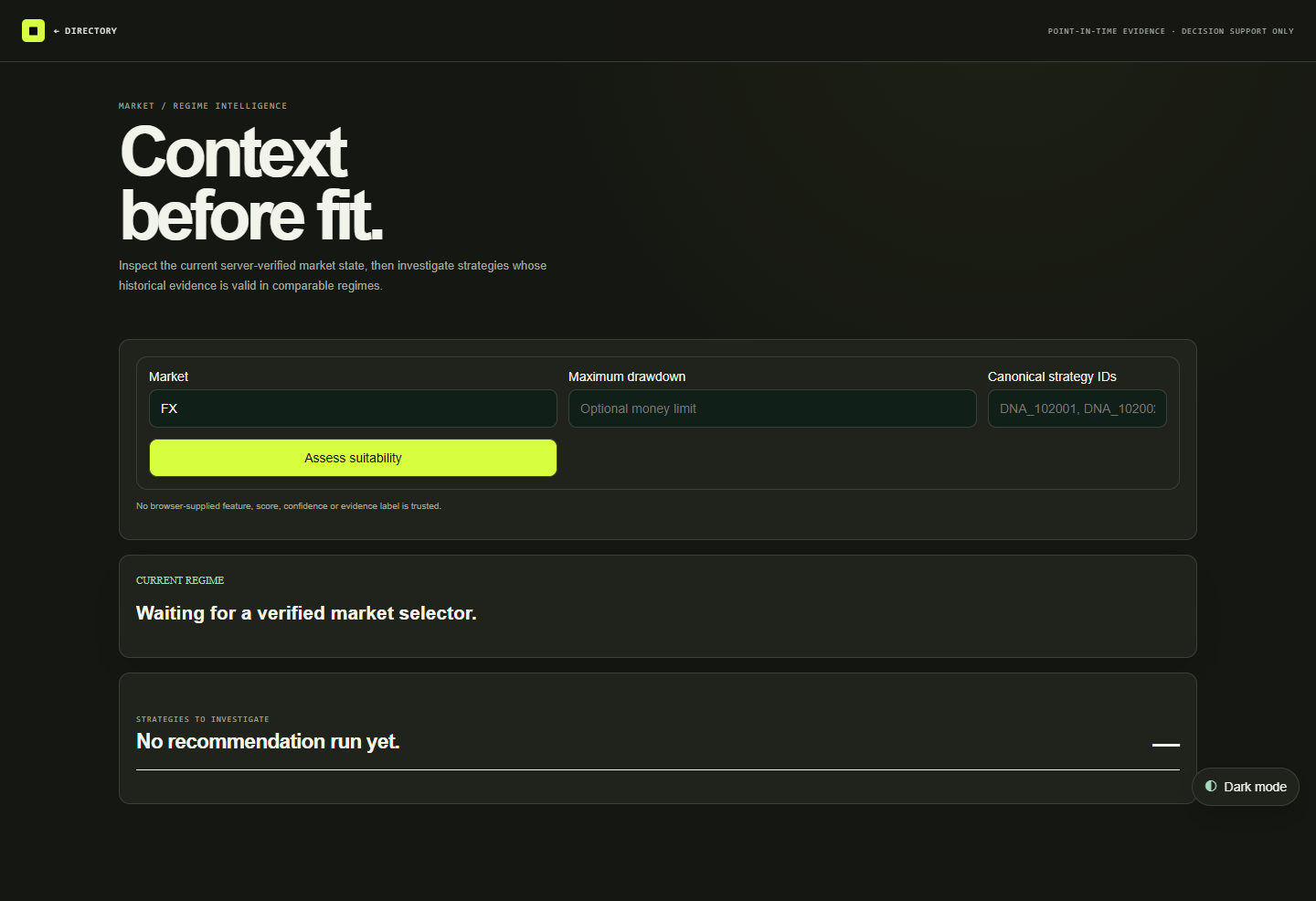Click the 'Current Regime' label
The width and height of the screenshot is (1316, 901).
click(180, 580)
